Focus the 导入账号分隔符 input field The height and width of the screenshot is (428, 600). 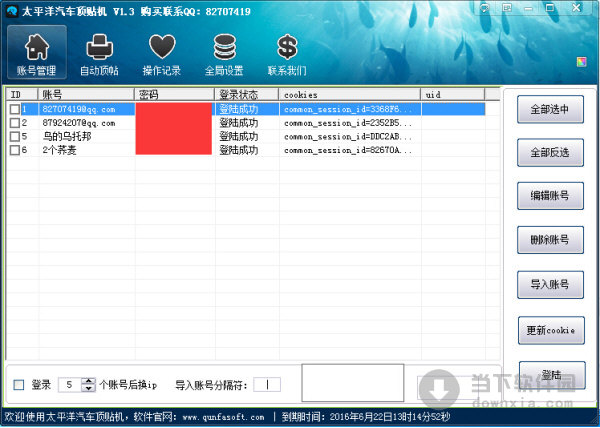(x=267, y=385)
